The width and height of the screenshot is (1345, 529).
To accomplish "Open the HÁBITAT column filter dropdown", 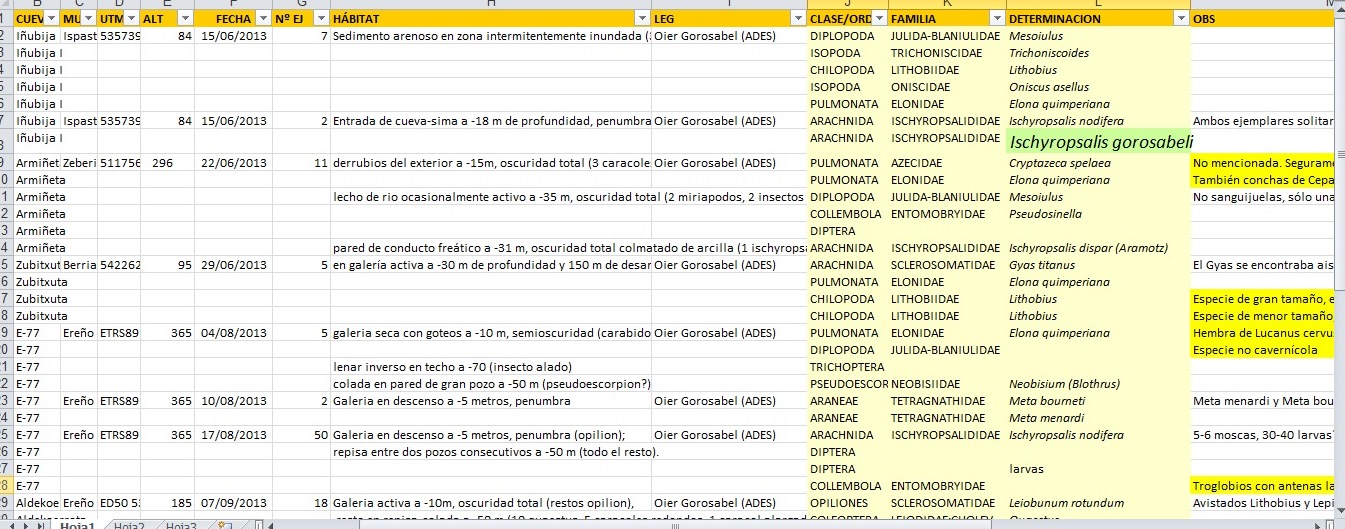I will click(640, 19).
